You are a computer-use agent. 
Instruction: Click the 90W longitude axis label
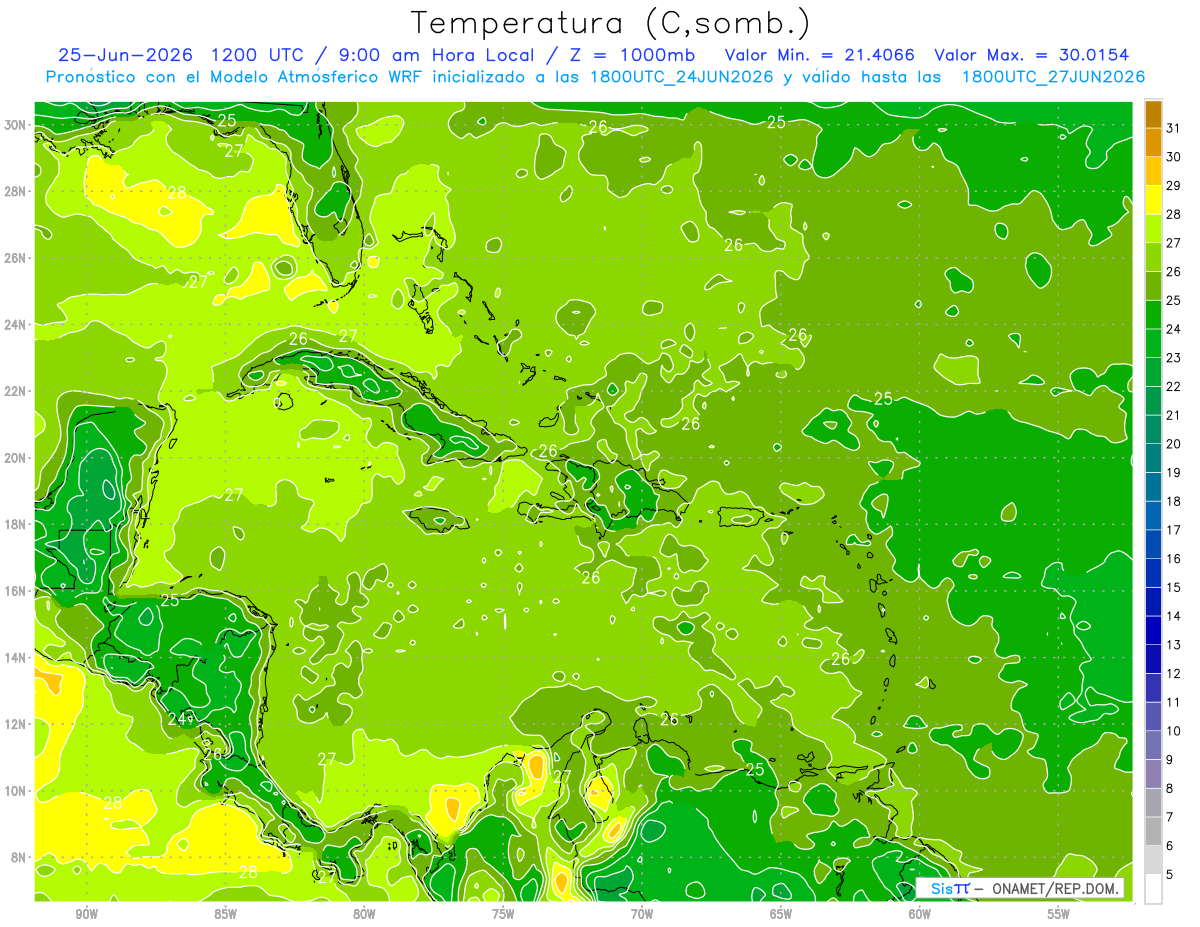pyautogui.click(x=86, y=915)
